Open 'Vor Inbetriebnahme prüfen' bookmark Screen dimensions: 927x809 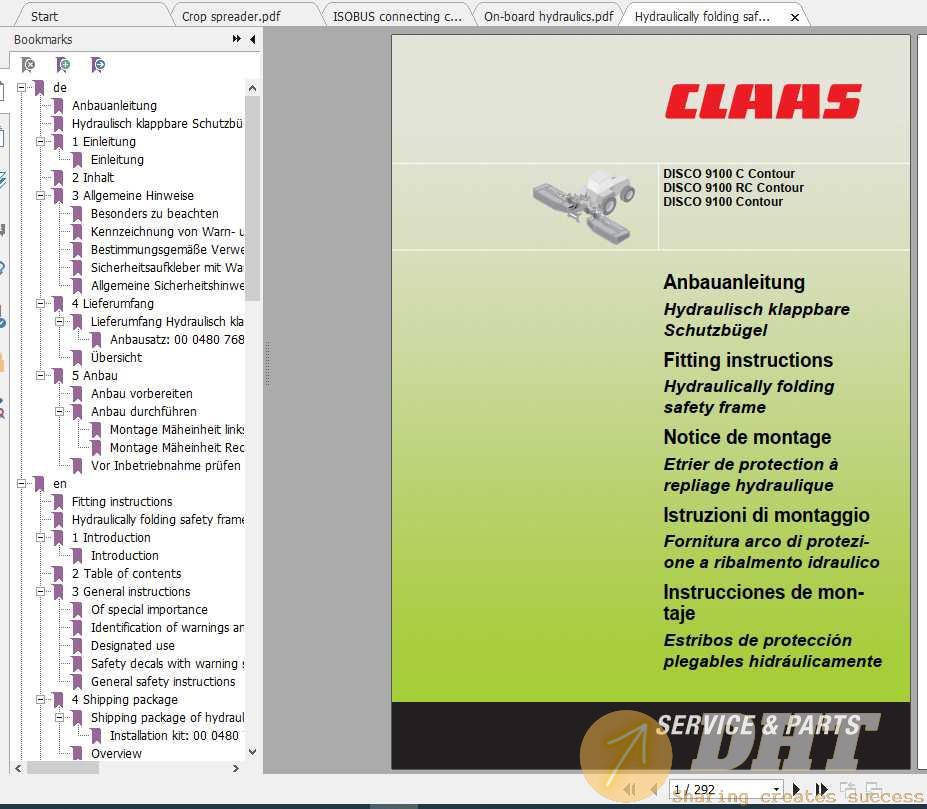point(166,465)
